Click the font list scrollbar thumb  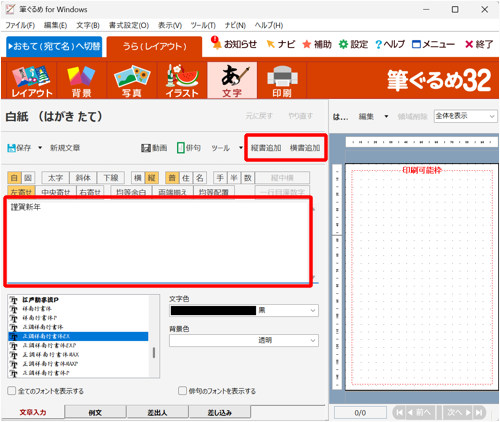pos(154,352)
